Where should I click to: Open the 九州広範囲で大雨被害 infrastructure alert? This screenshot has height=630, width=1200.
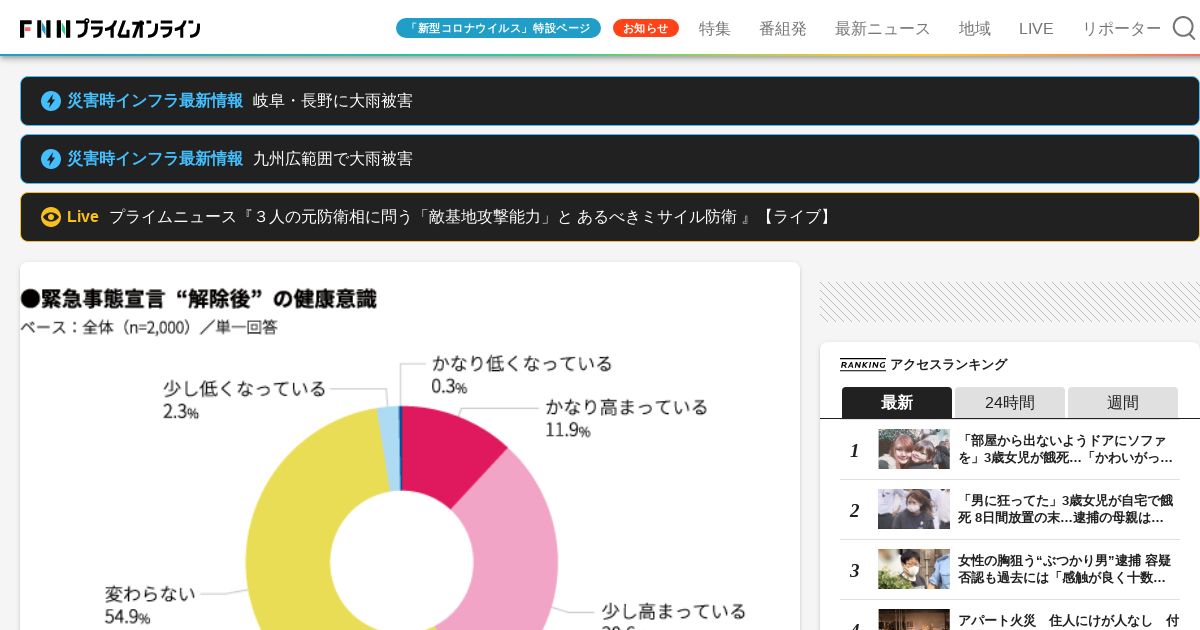click(610, 159)
